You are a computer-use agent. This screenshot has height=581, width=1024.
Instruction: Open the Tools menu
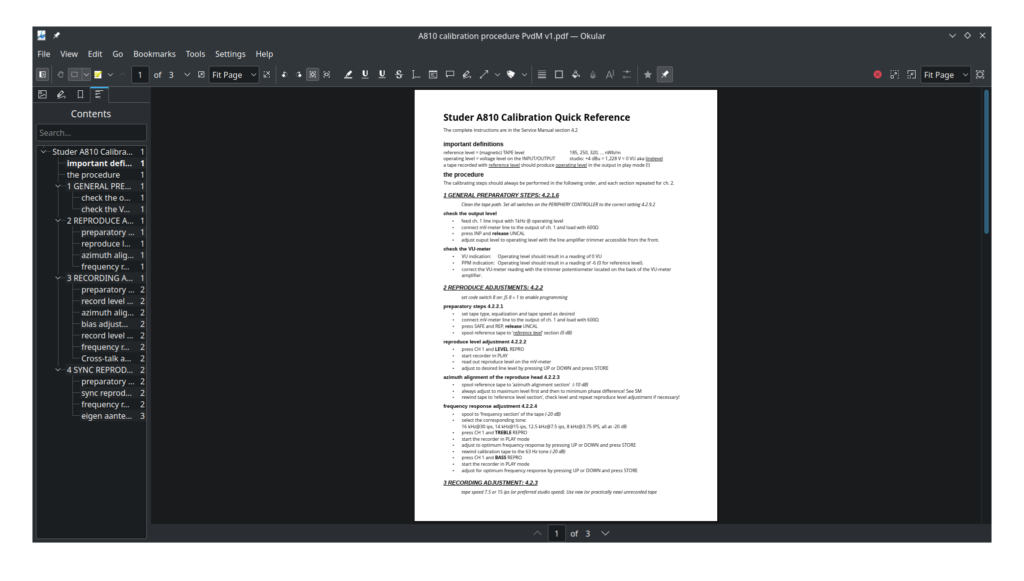195,54
